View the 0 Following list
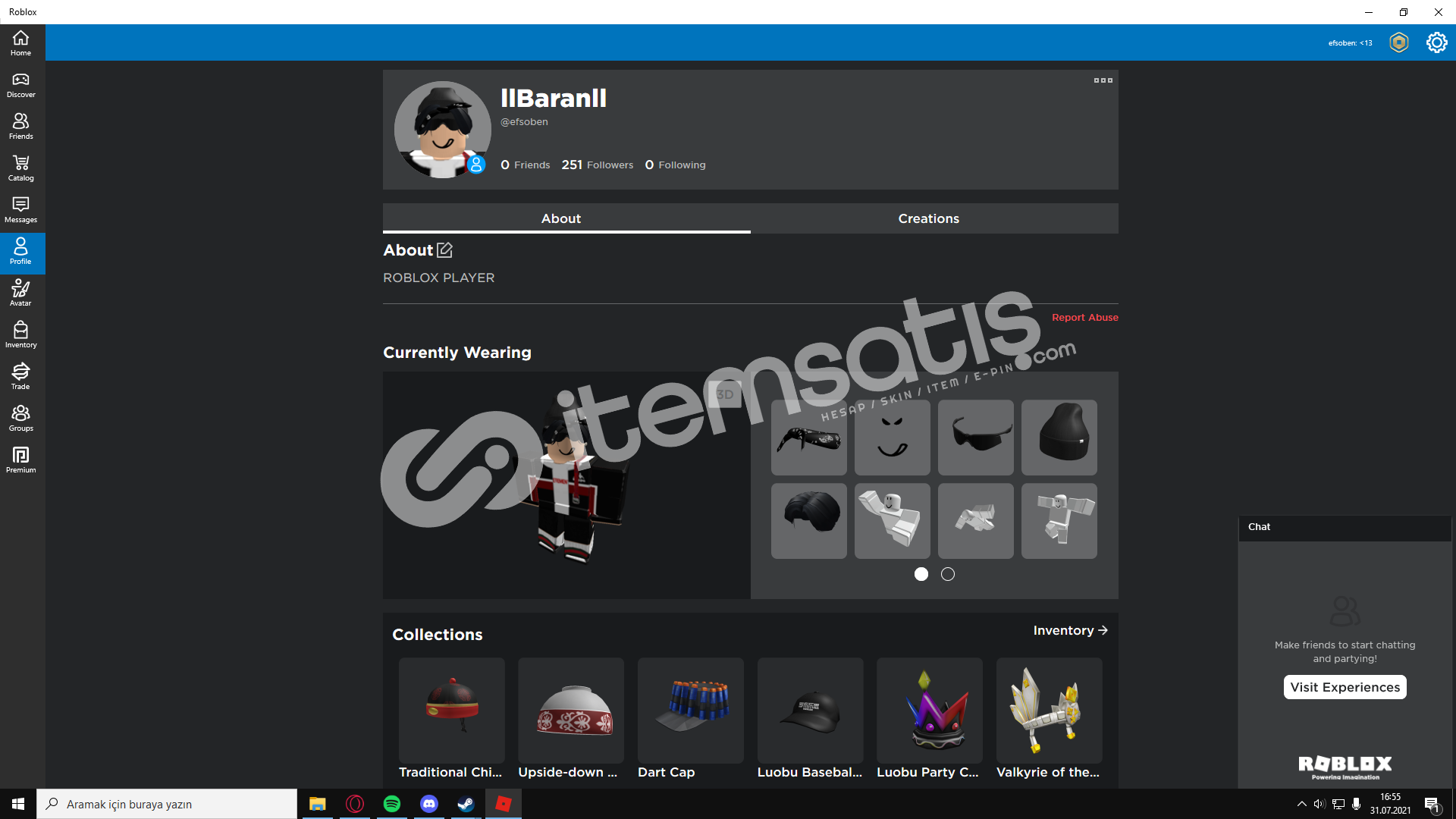The height and width of the screenshot is (819, 1456). tap(676, 165)
